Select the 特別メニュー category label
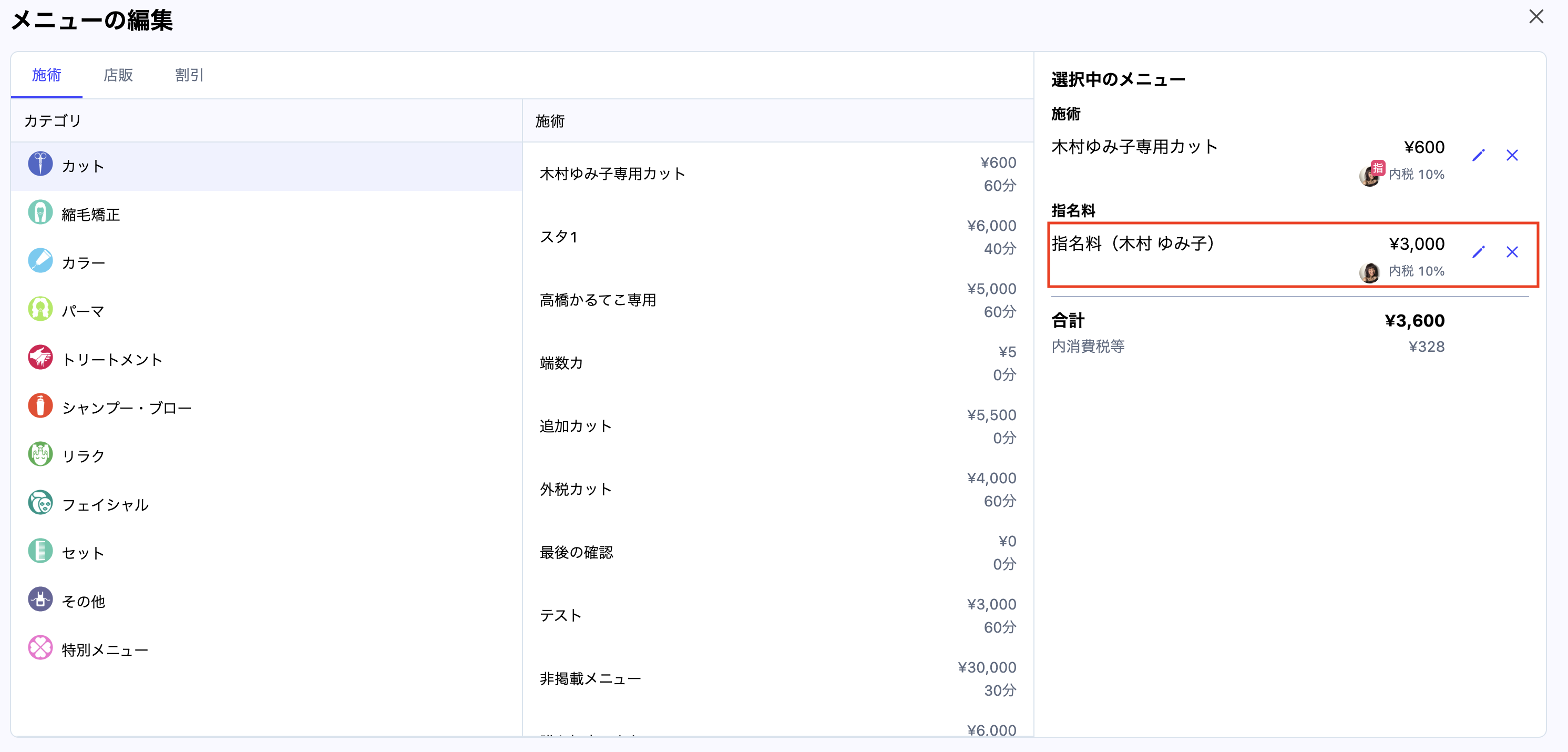The image size is (1568, 752). 105,651
